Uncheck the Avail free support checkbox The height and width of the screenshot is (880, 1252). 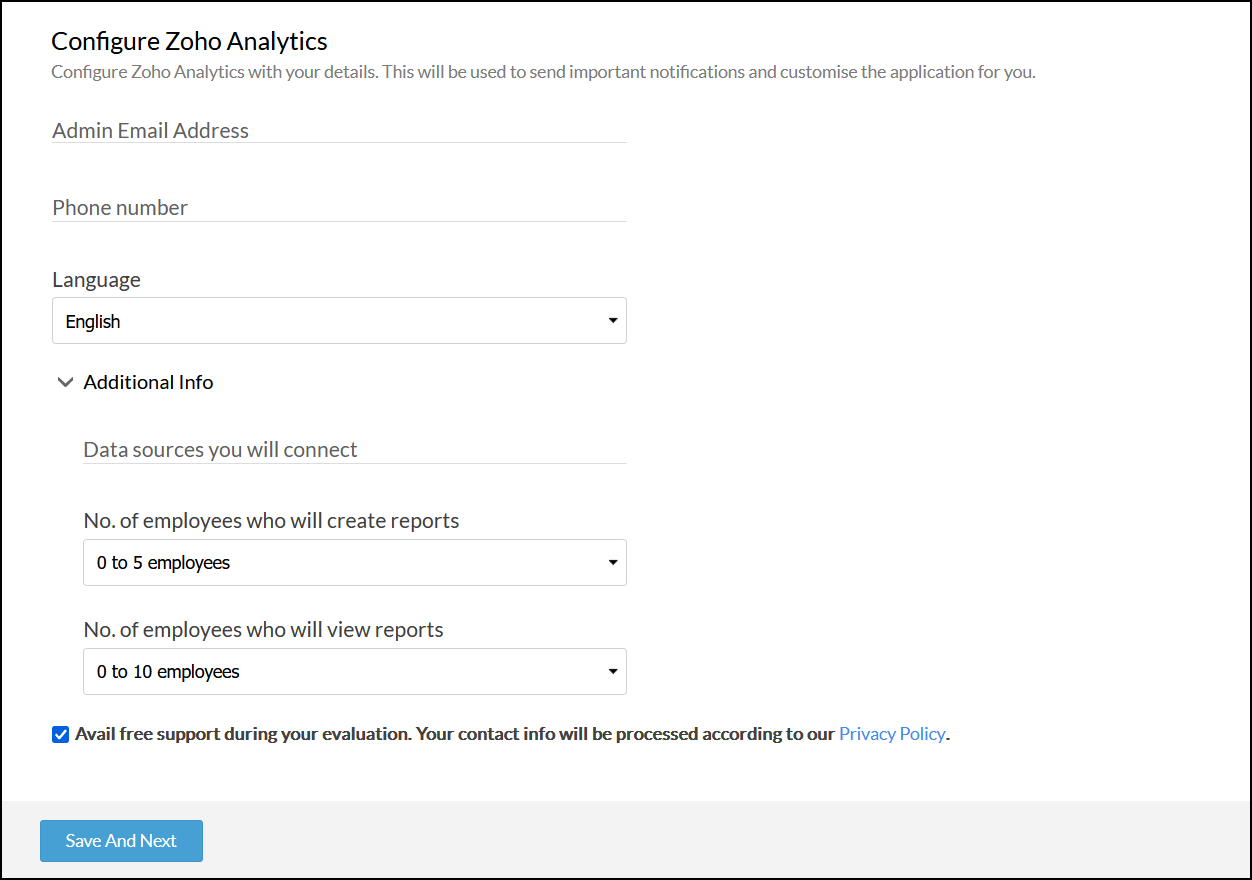pos(60,734)
